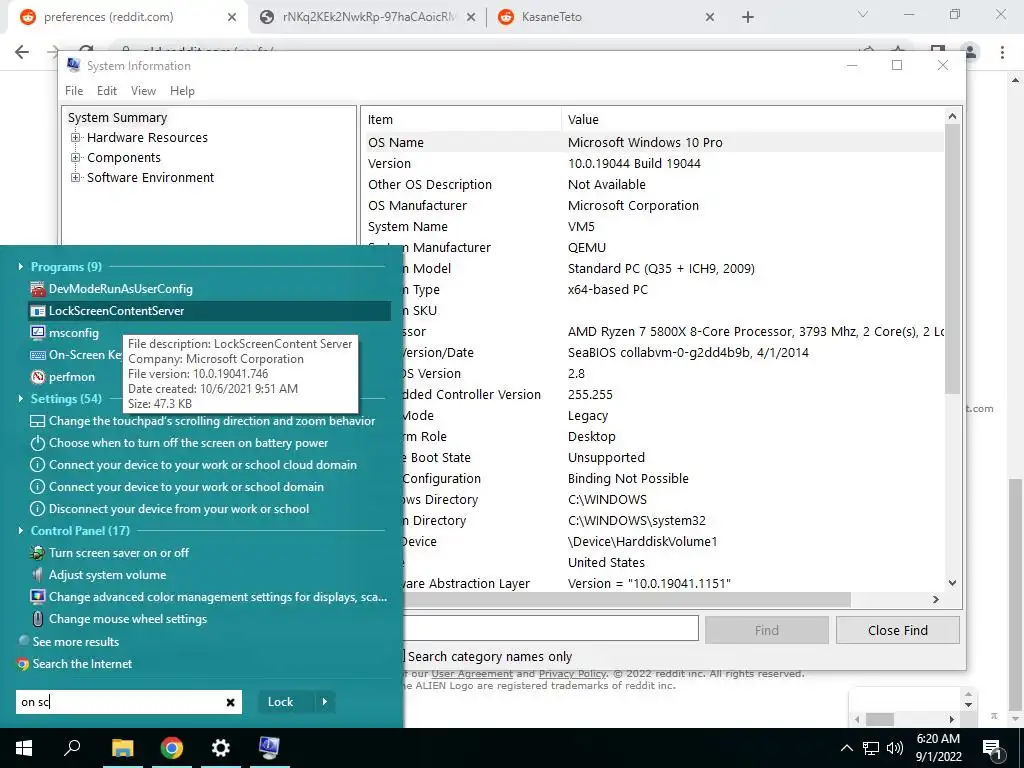This screenshot has height=768, width=1024.
Task: Click the Lock button
Action: point(280,702)
